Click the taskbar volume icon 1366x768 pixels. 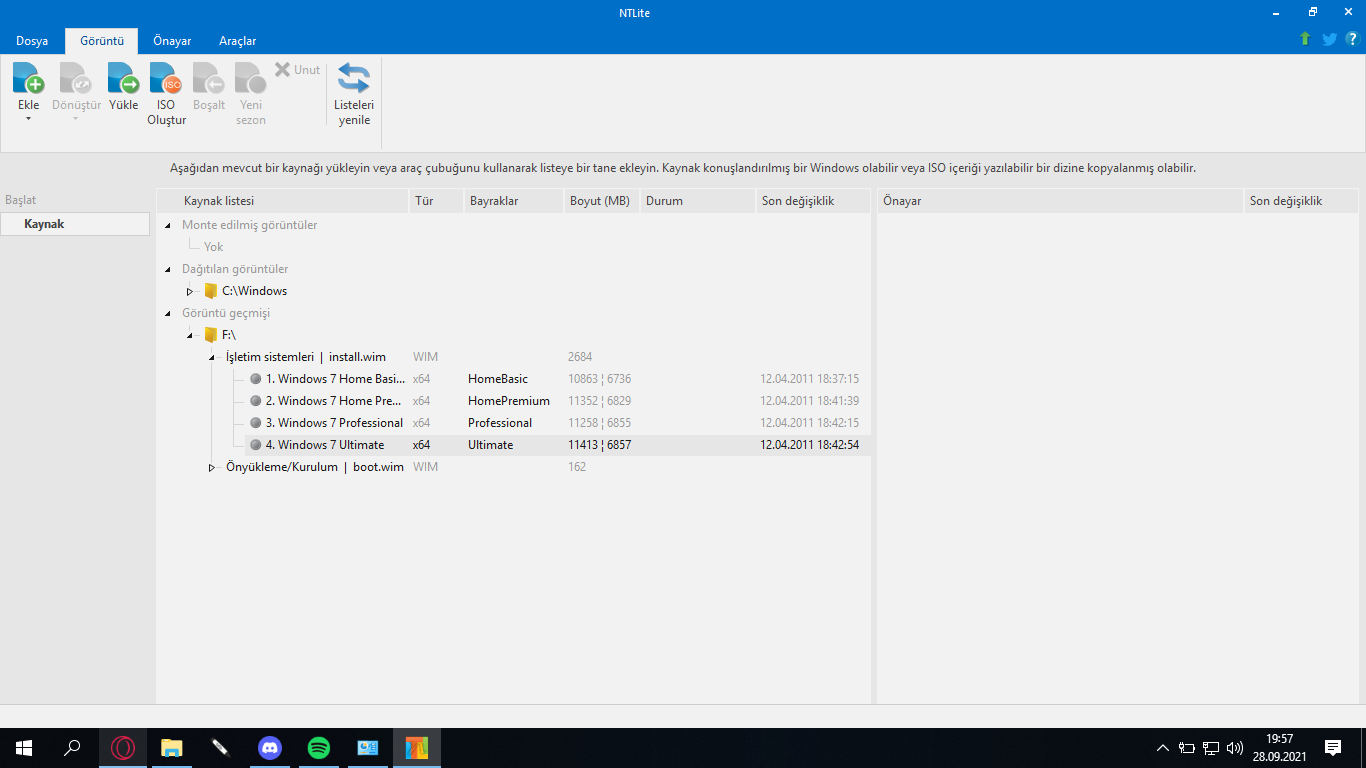click(x=1235, y=748)
